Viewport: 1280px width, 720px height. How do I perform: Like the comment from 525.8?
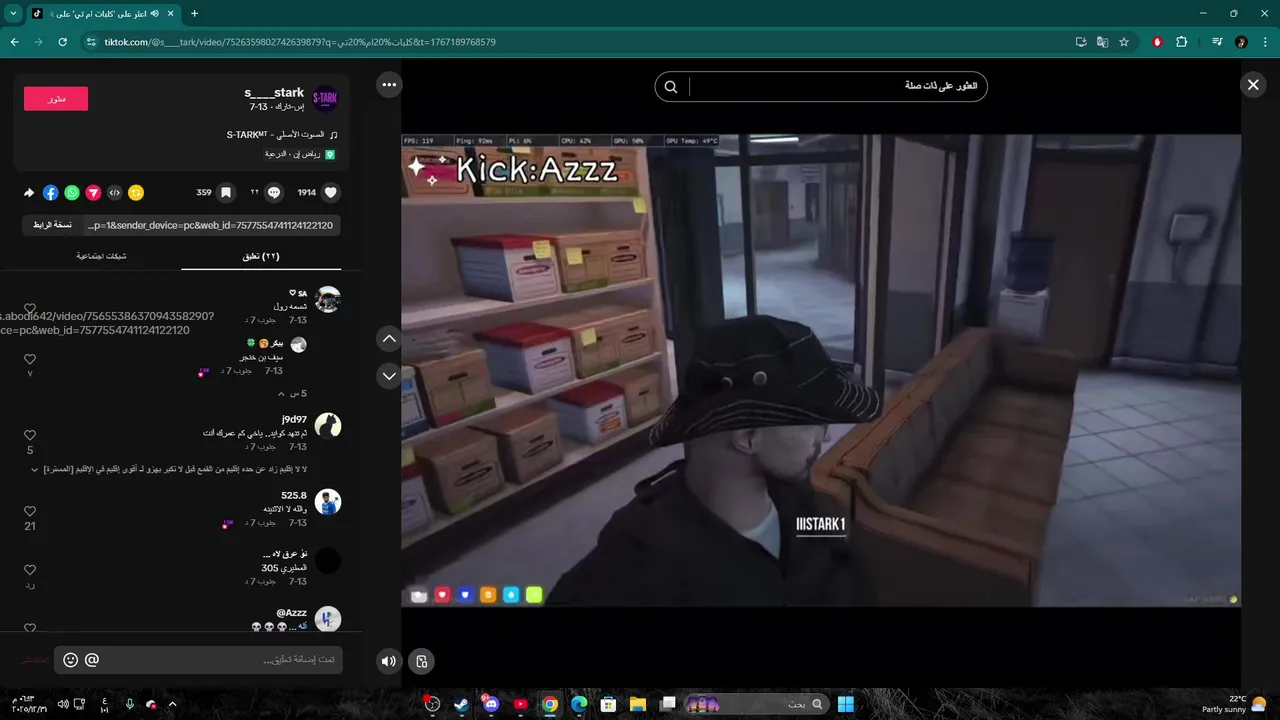30,511
